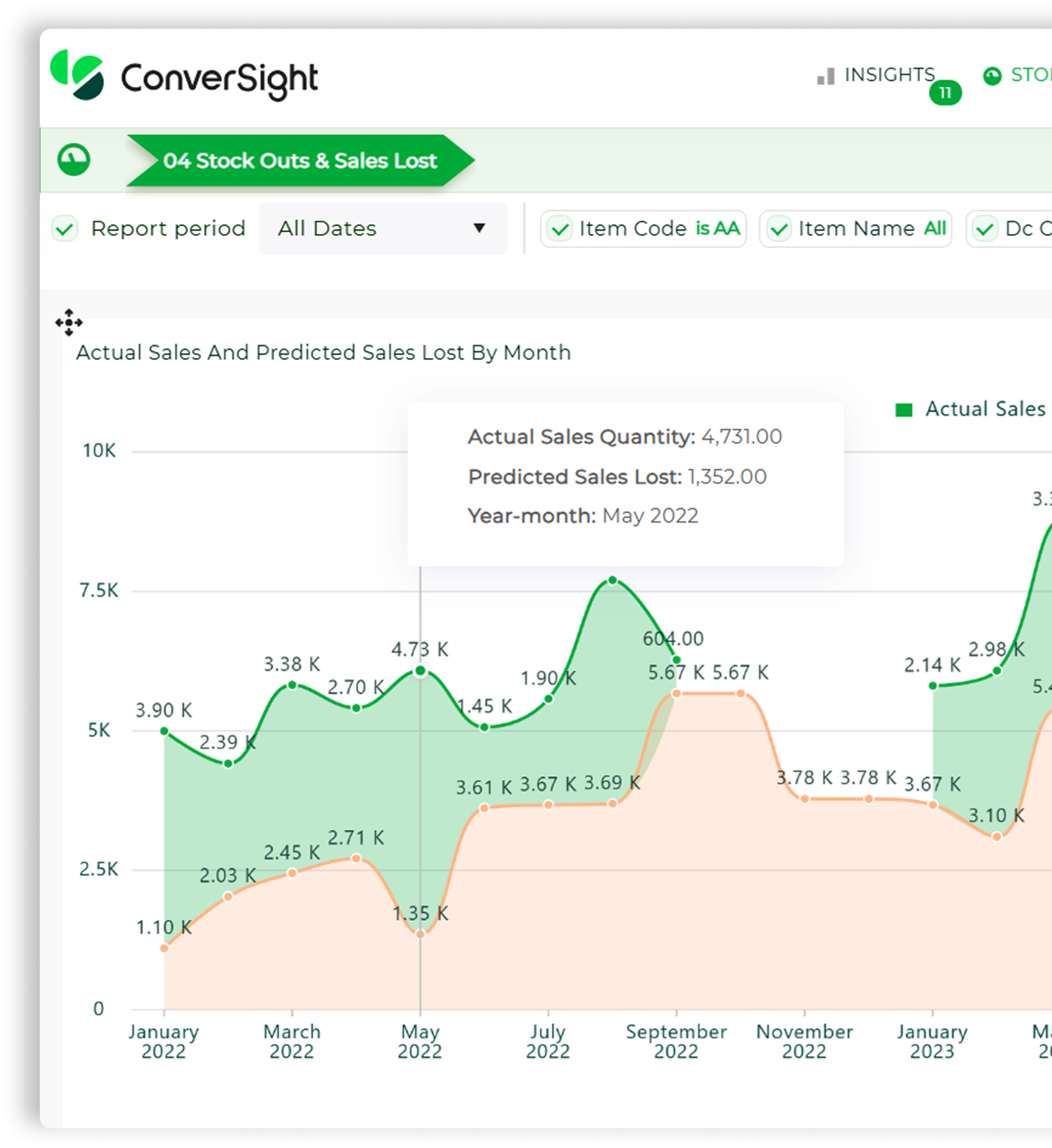Click the July 2022 actual point 1.90 K
The height and width of the screenshot is (1148, 1052).
548,698
